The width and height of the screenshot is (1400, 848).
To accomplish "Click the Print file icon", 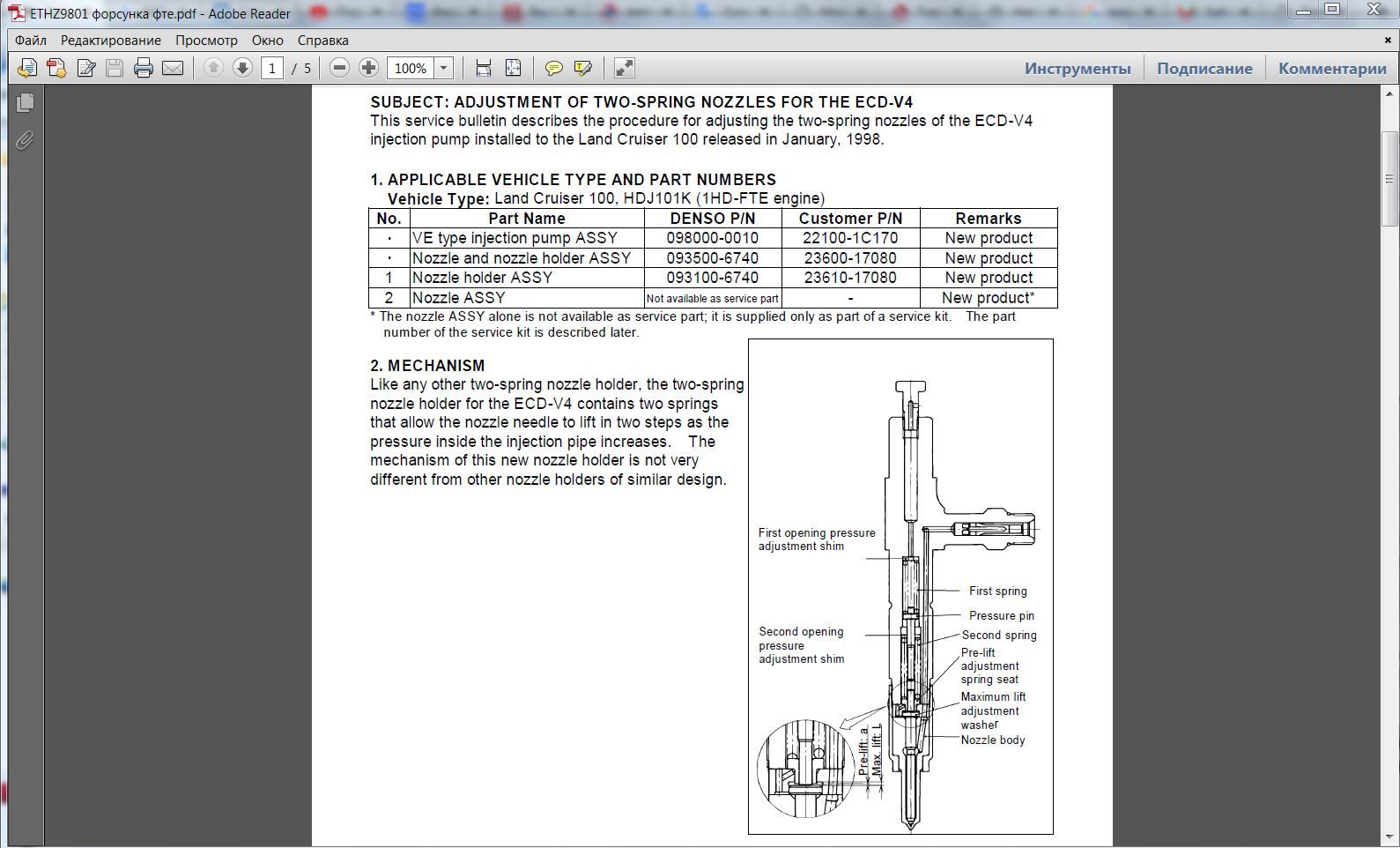I will tap(144, 68).
